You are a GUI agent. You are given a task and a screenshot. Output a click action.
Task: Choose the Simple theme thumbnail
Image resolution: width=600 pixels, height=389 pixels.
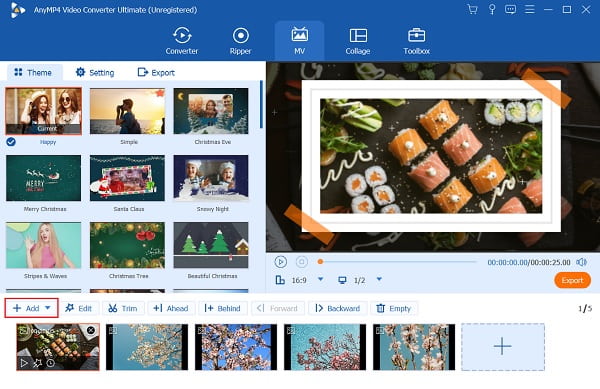point(127,111)
